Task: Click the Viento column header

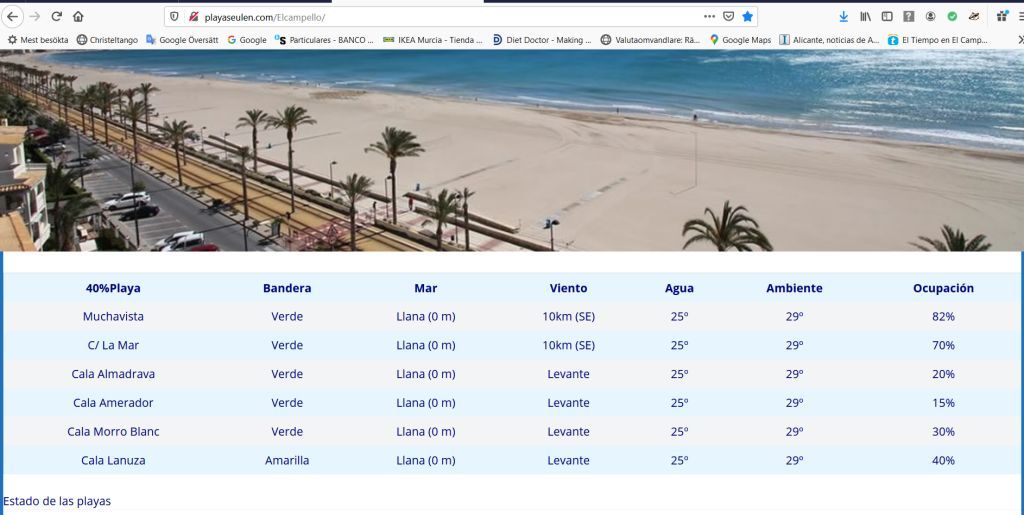Action: coord(568,288)
